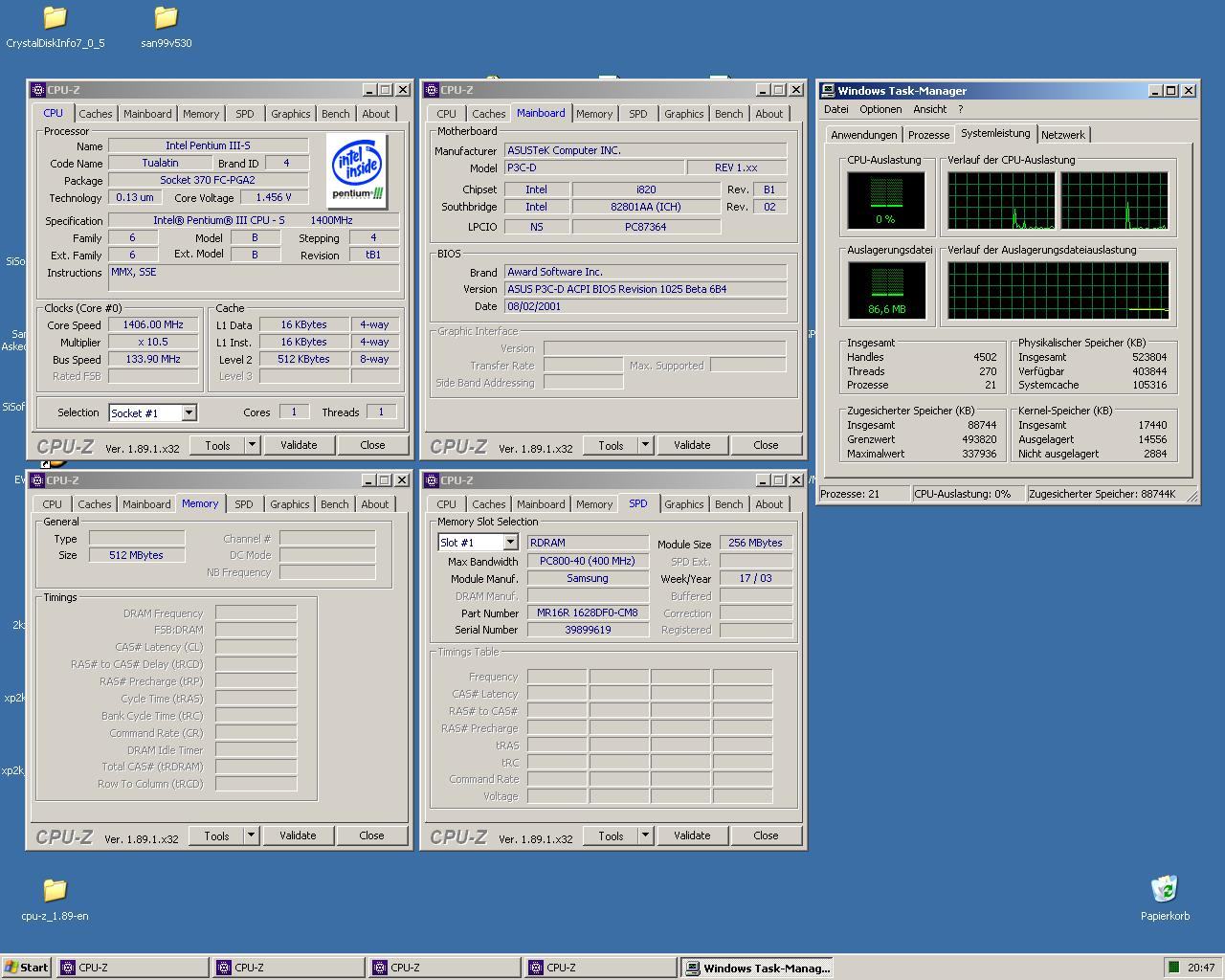Click the CPU usage tray icon

(1172, 968)
